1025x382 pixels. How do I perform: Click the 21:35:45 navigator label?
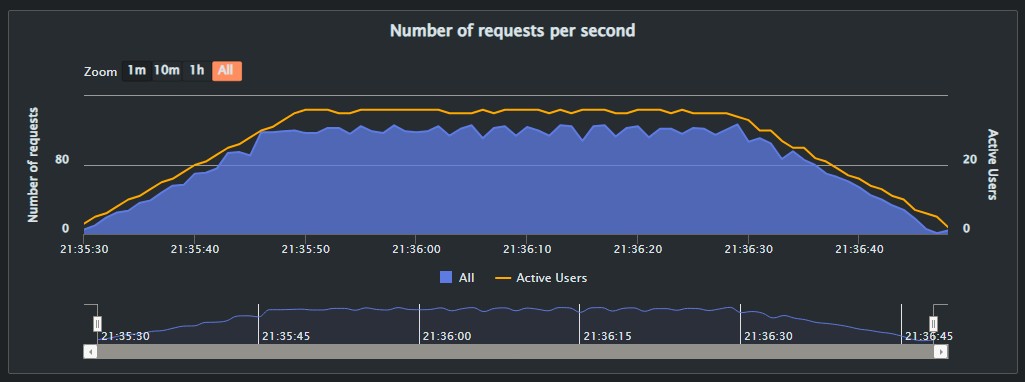tap(286, 336)
